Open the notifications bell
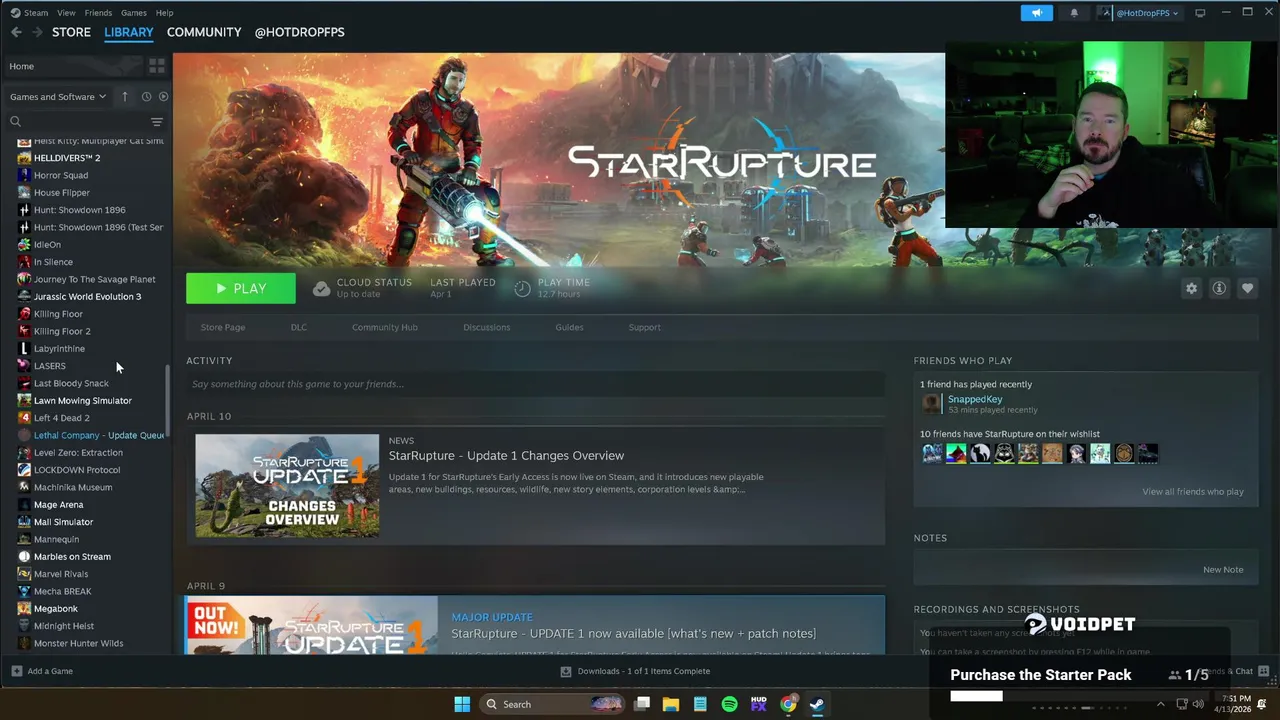This screenshot has width=1280, height=720. pyautogui.click(x=1074, y=13)
